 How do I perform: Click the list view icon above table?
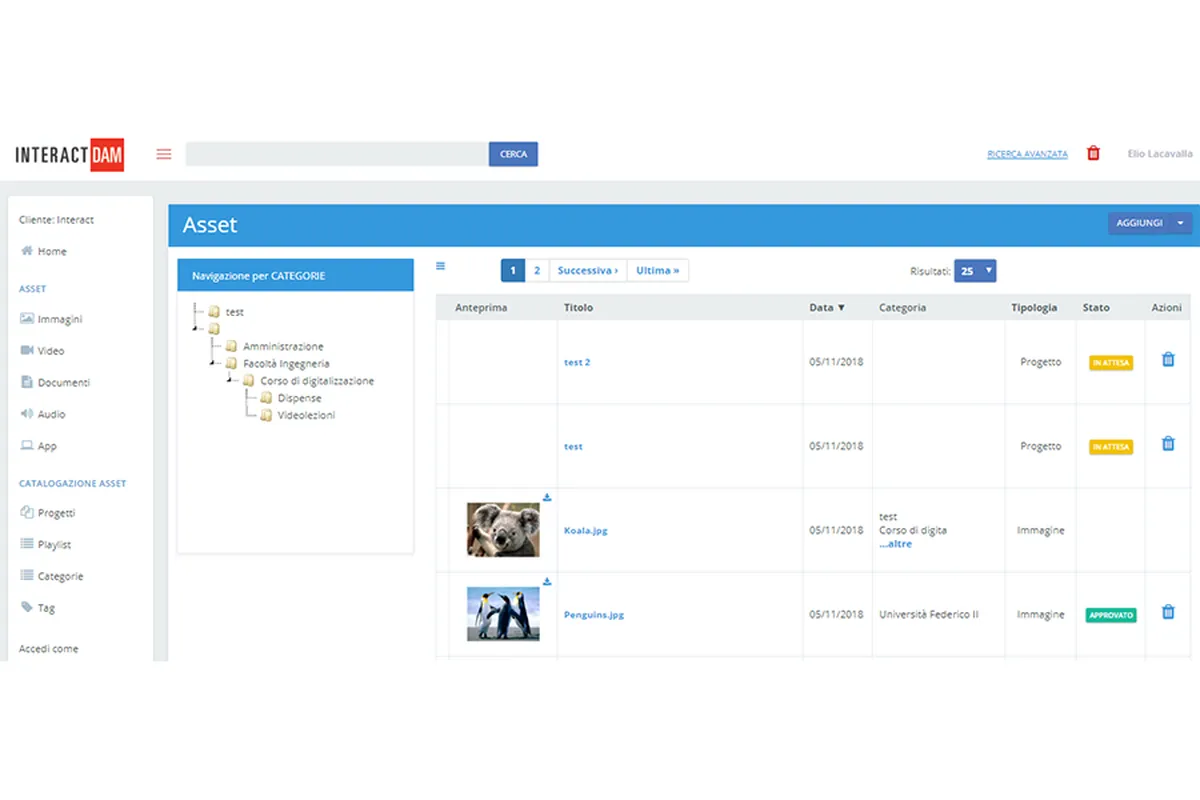click(x=441, y=266)
